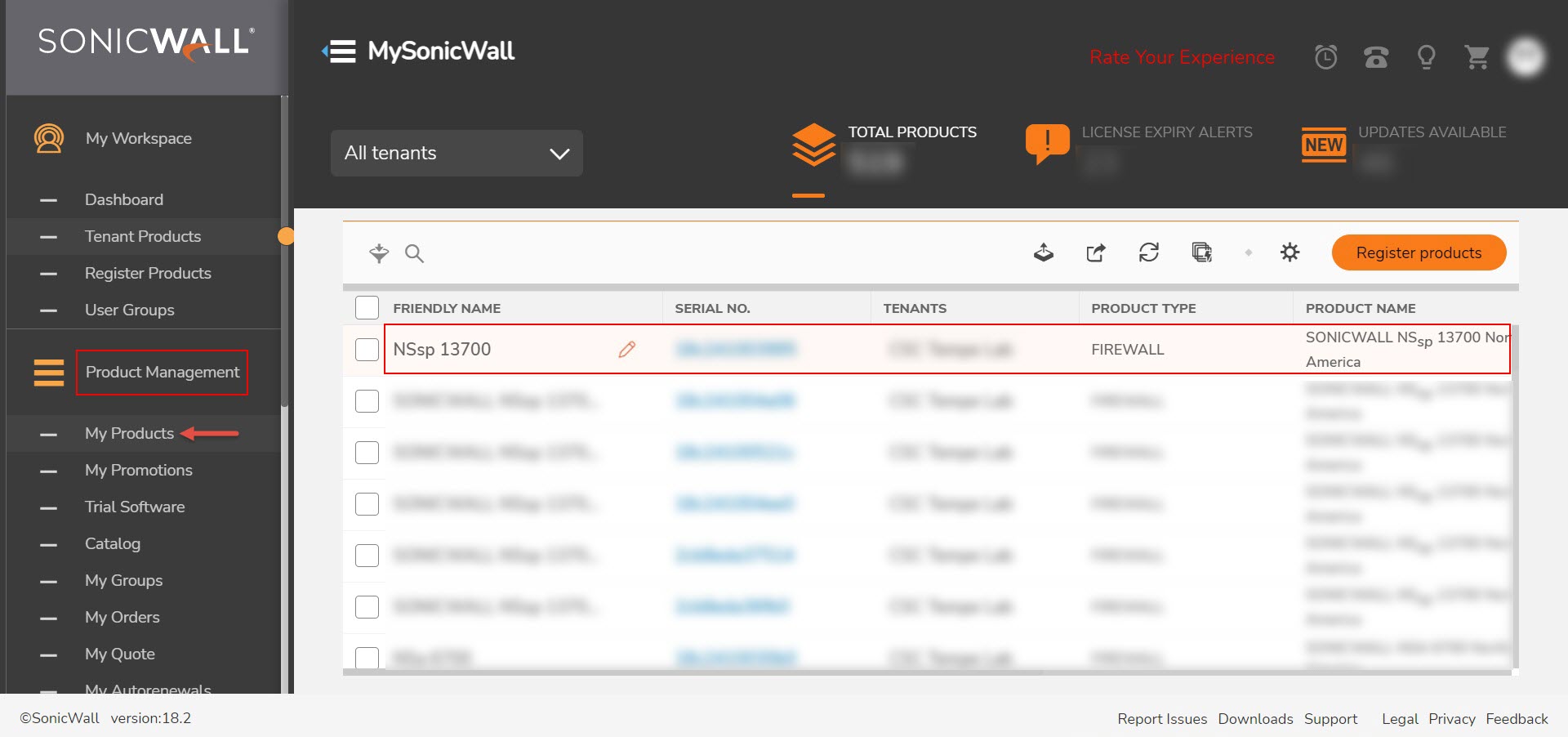Click the orange dot next to Tenant Products

click(286, 236)
